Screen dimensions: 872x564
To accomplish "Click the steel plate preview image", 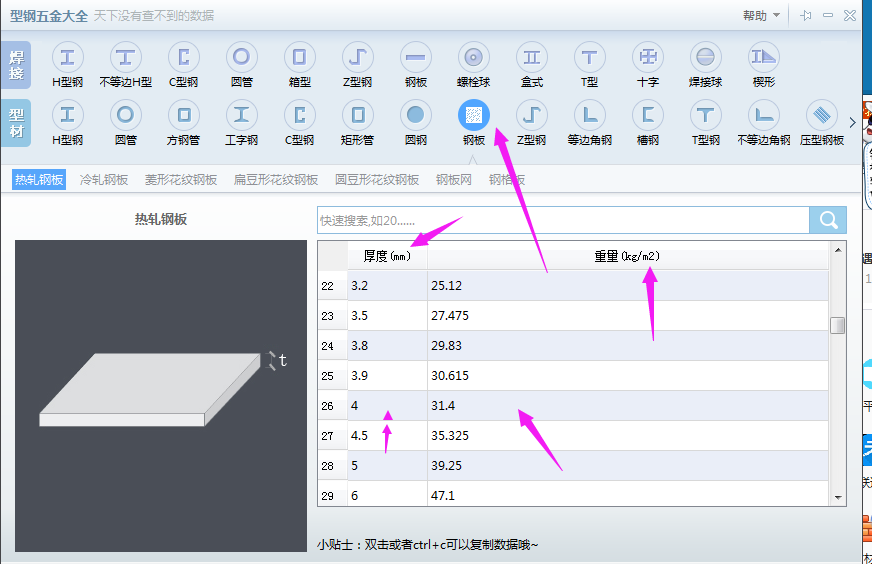I will (161, 396).
